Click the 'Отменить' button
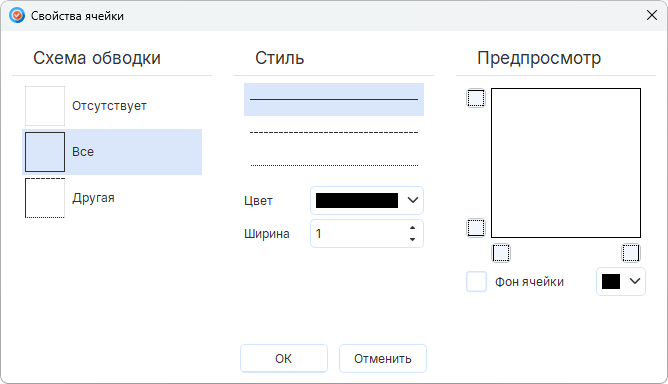 tap(383, 358)
